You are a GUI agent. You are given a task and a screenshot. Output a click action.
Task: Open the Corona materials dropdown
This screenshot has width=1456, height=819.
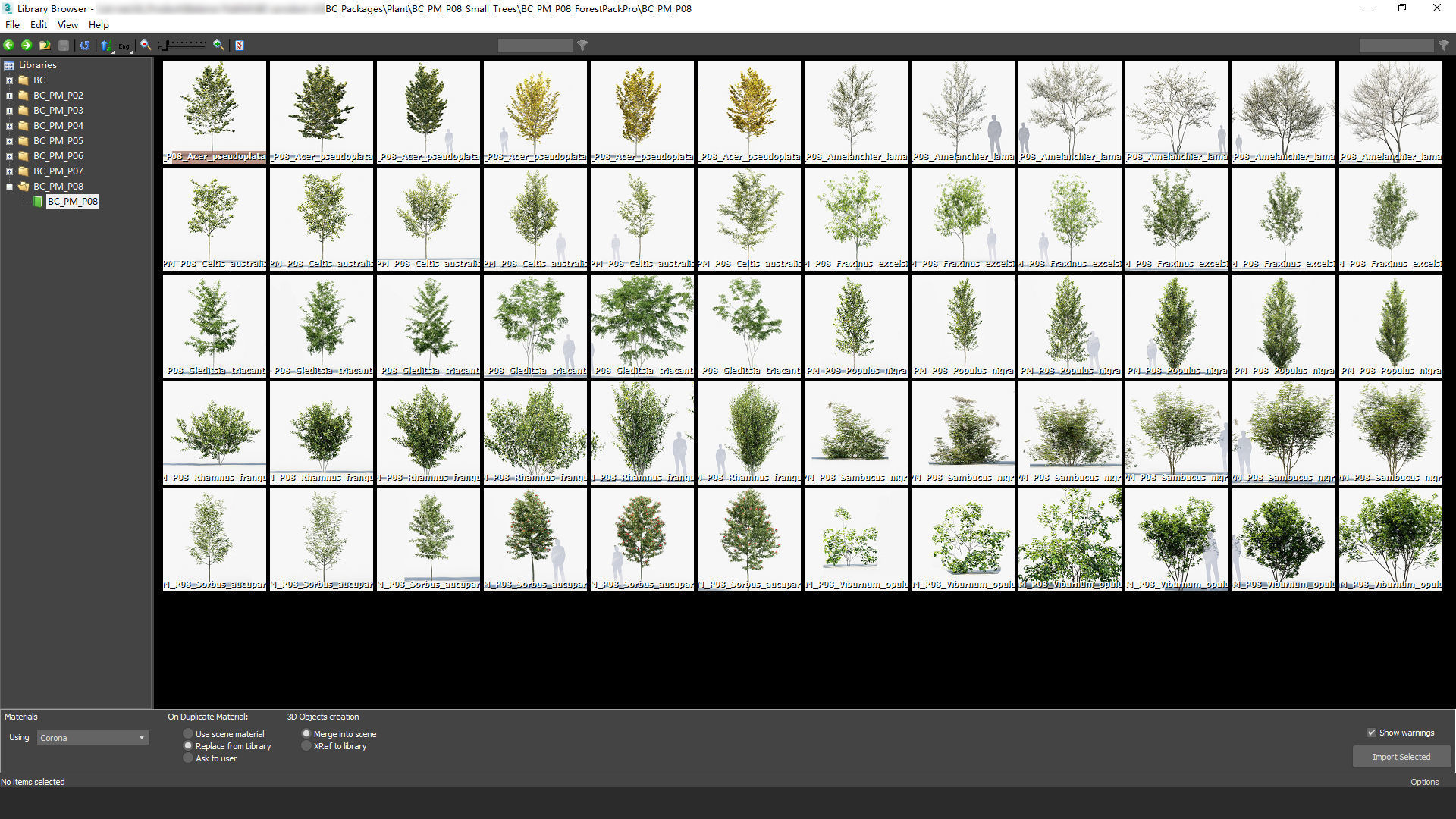tap(93, 738)
